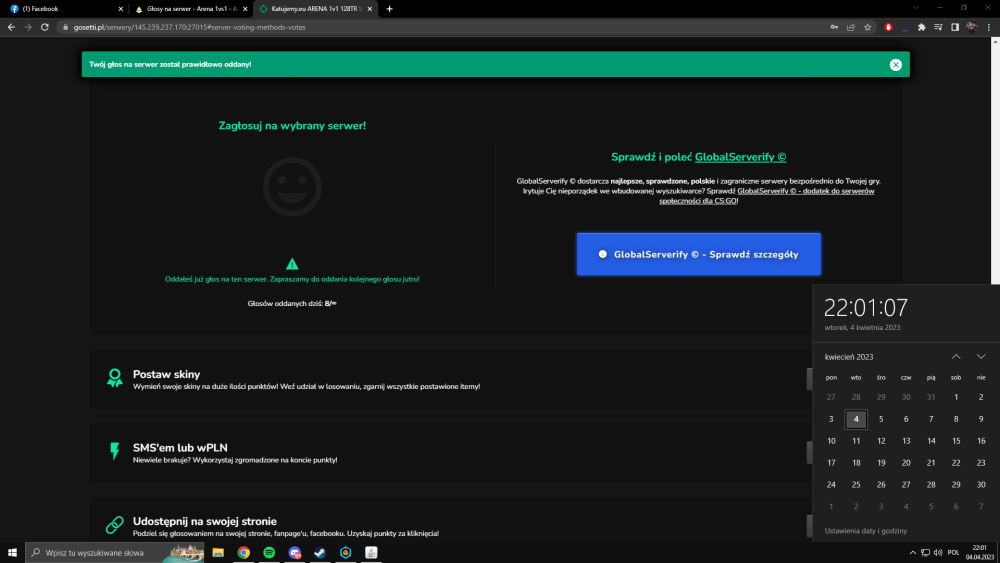Screen dimensions: 1000x563
Task: Click the kwiecień 2023 month header
Action: 849,357
